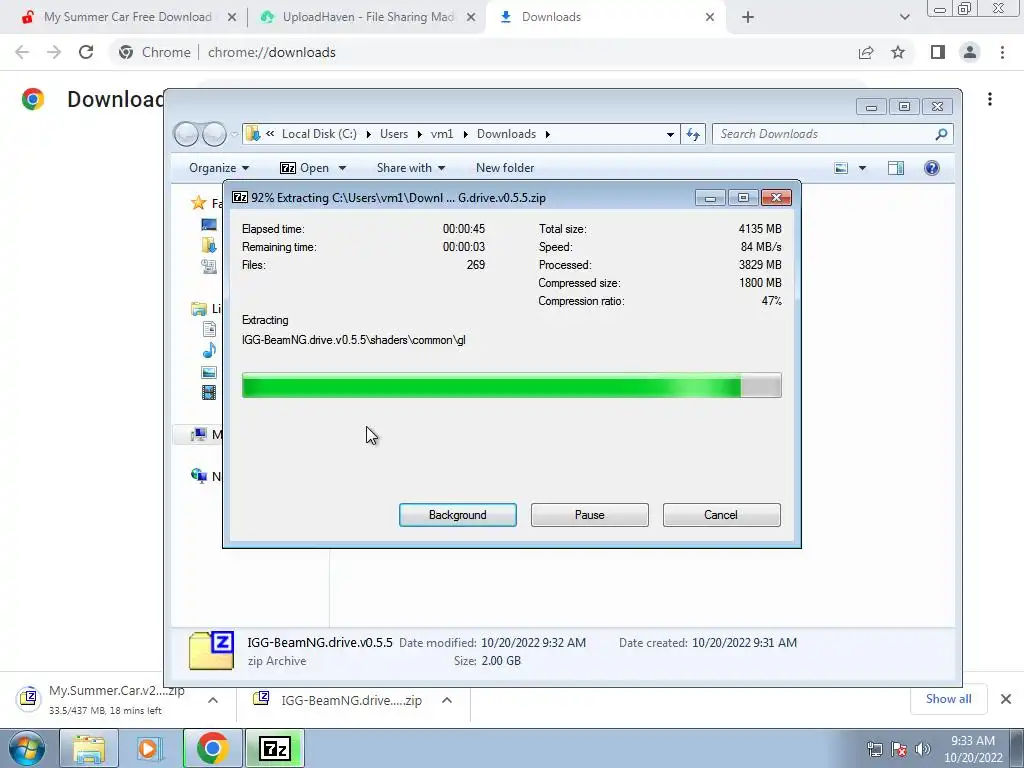This screenshot has height=768, width=1024.
Task: Click Libraries icon in sidebar
Action: pyautogui.click(x=199, y=308)
